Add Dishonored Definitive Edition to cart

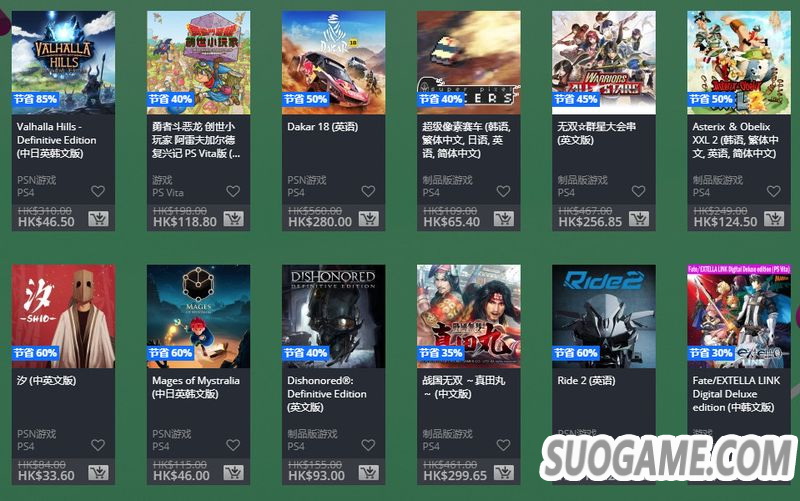click(368, 473)
